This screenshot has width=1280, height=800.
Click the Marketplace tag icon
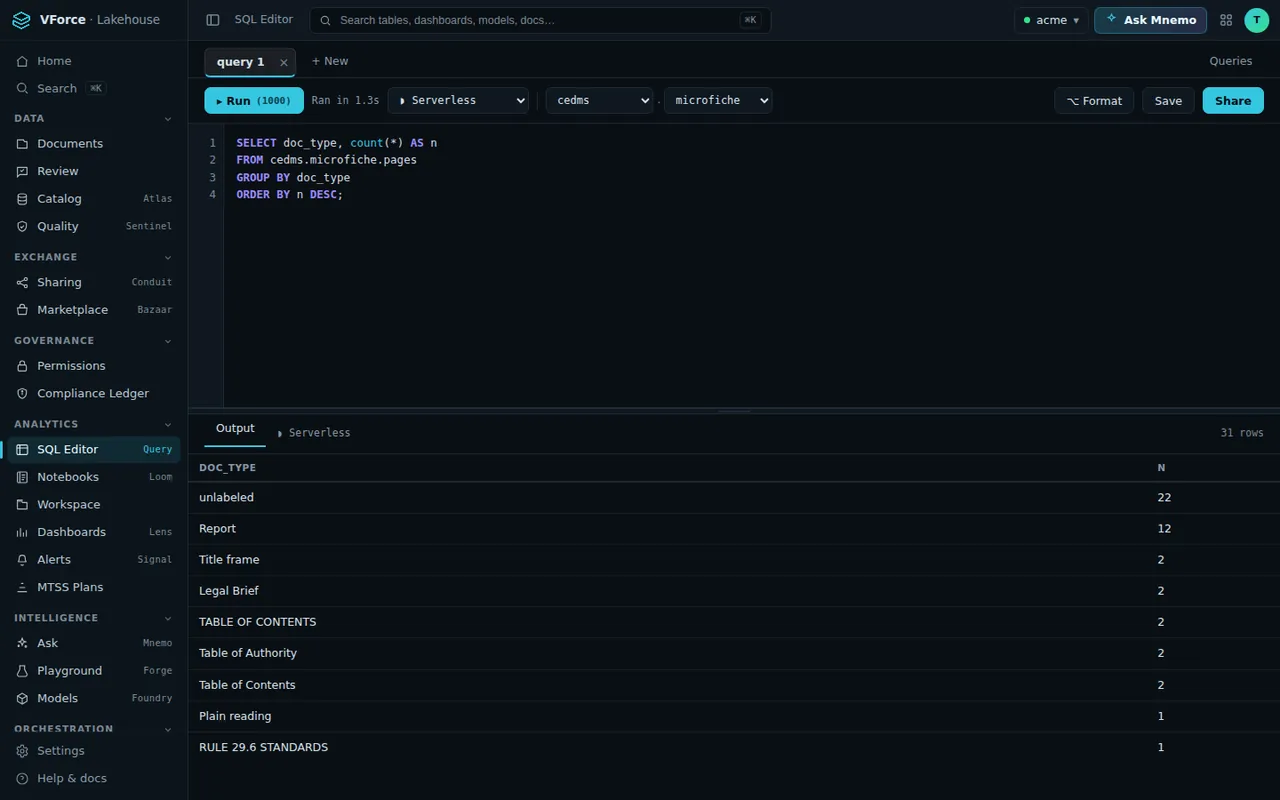(x=22, y=310)
